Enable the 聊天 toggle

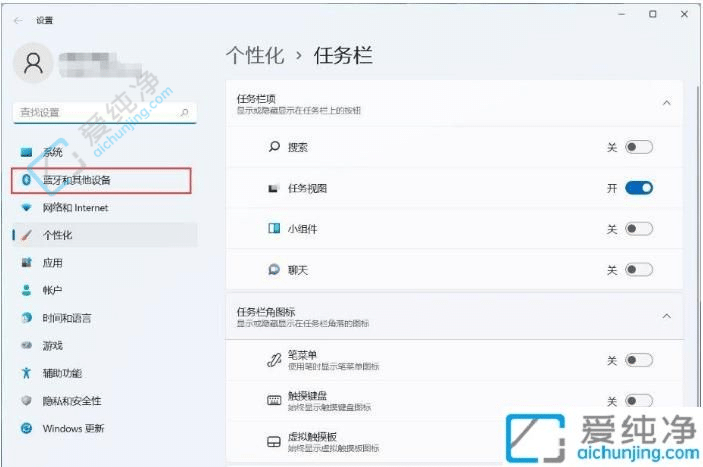pos(639,270)
